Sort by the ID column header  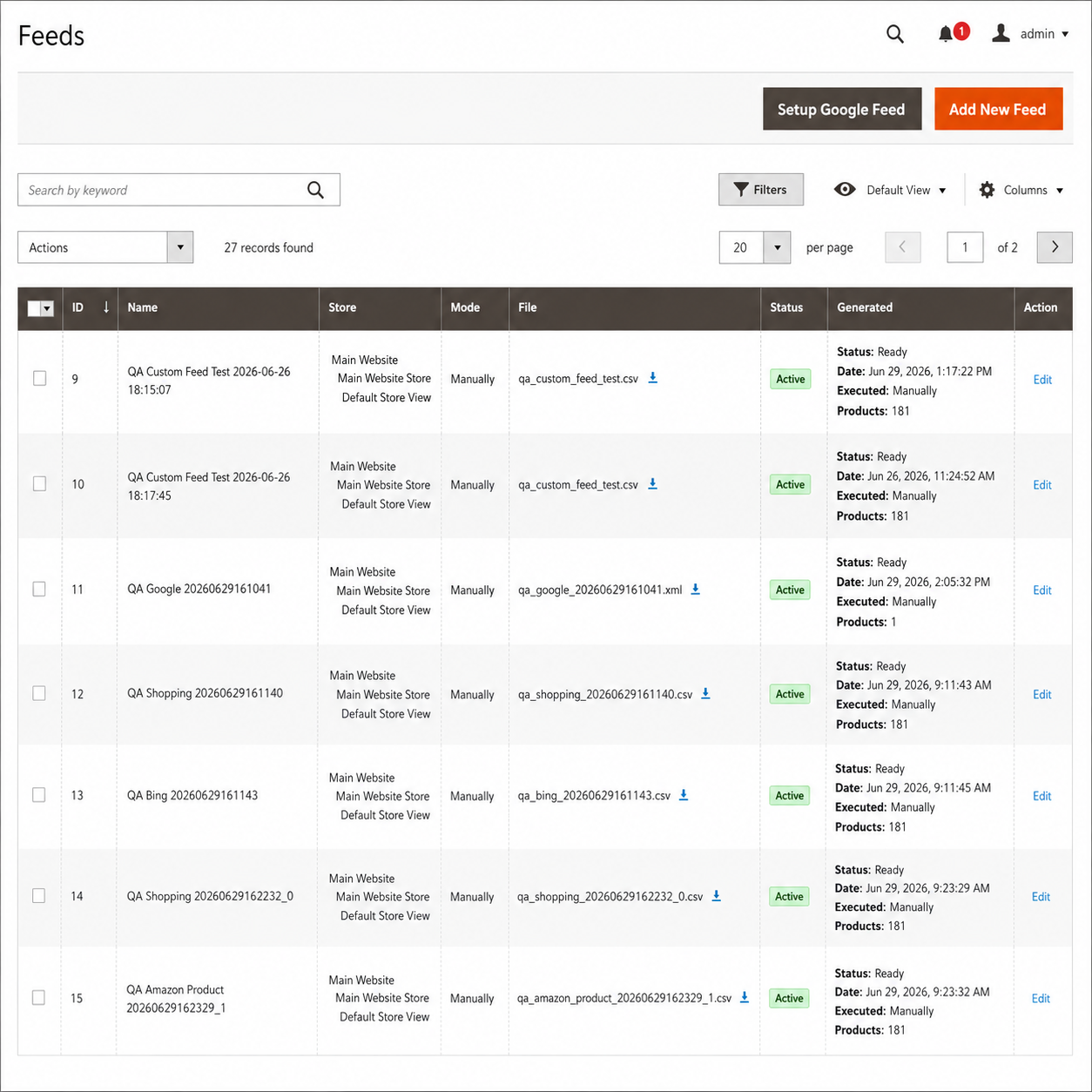pyautogui.click(x=90, y=307)
